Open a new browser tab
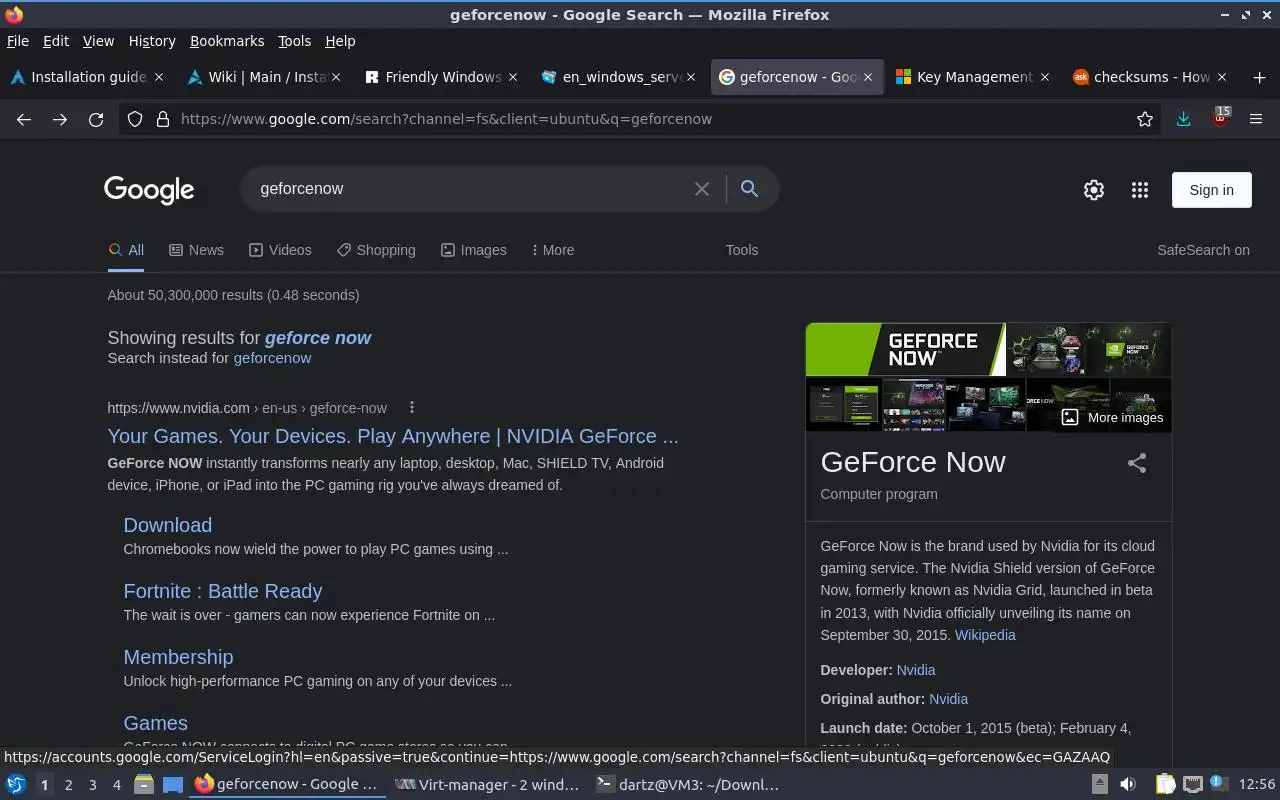The image size is (1280, 800). click(x=1259, y=77)
